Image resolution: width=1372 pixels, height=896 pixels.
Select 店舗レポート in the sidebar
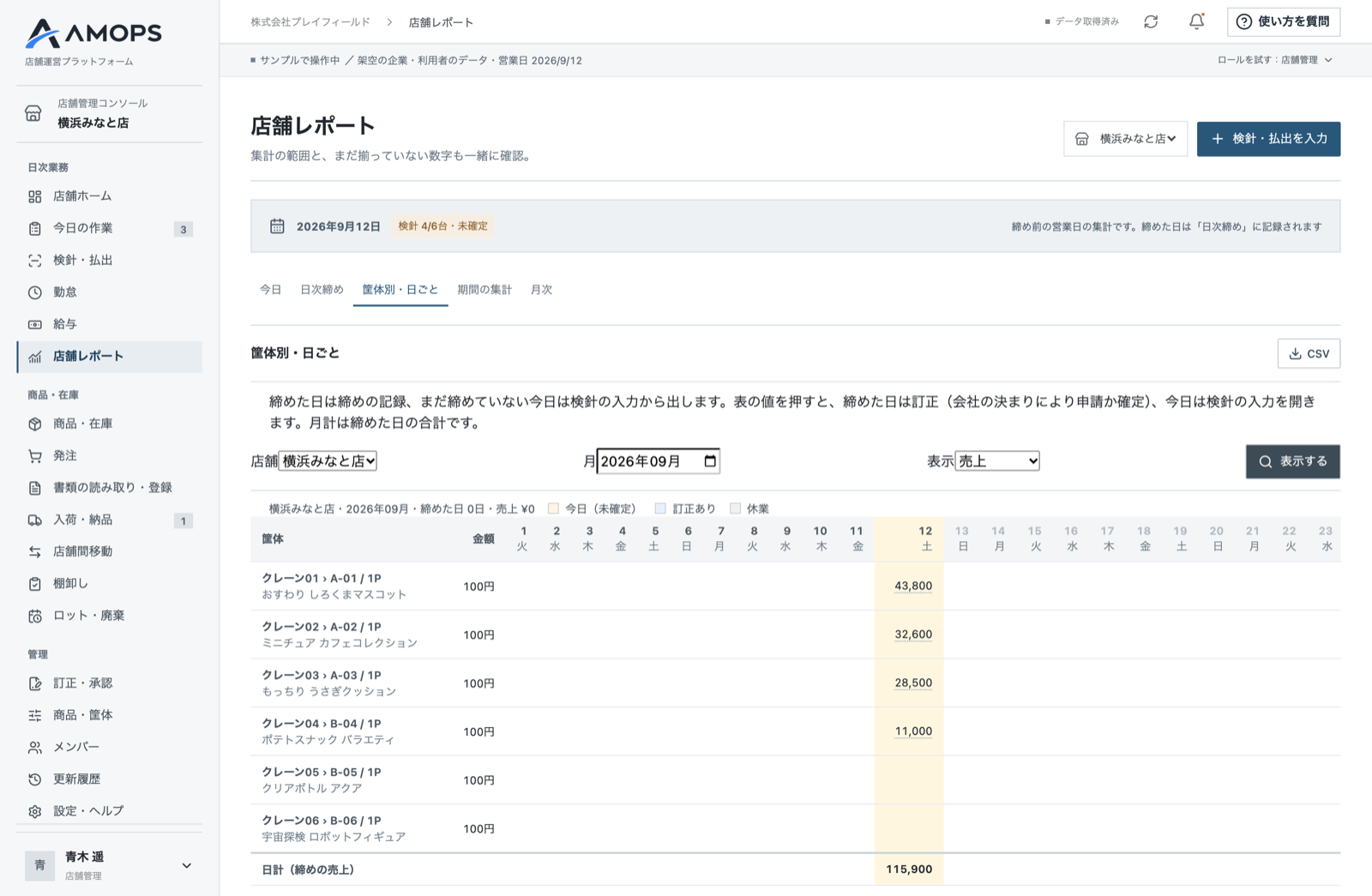[x=110, y=357]
